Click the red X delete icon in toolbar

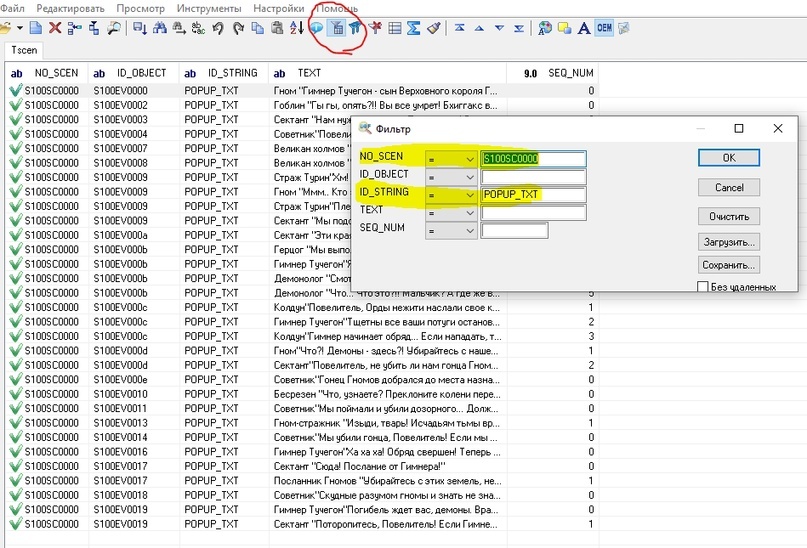pos(55,28)
